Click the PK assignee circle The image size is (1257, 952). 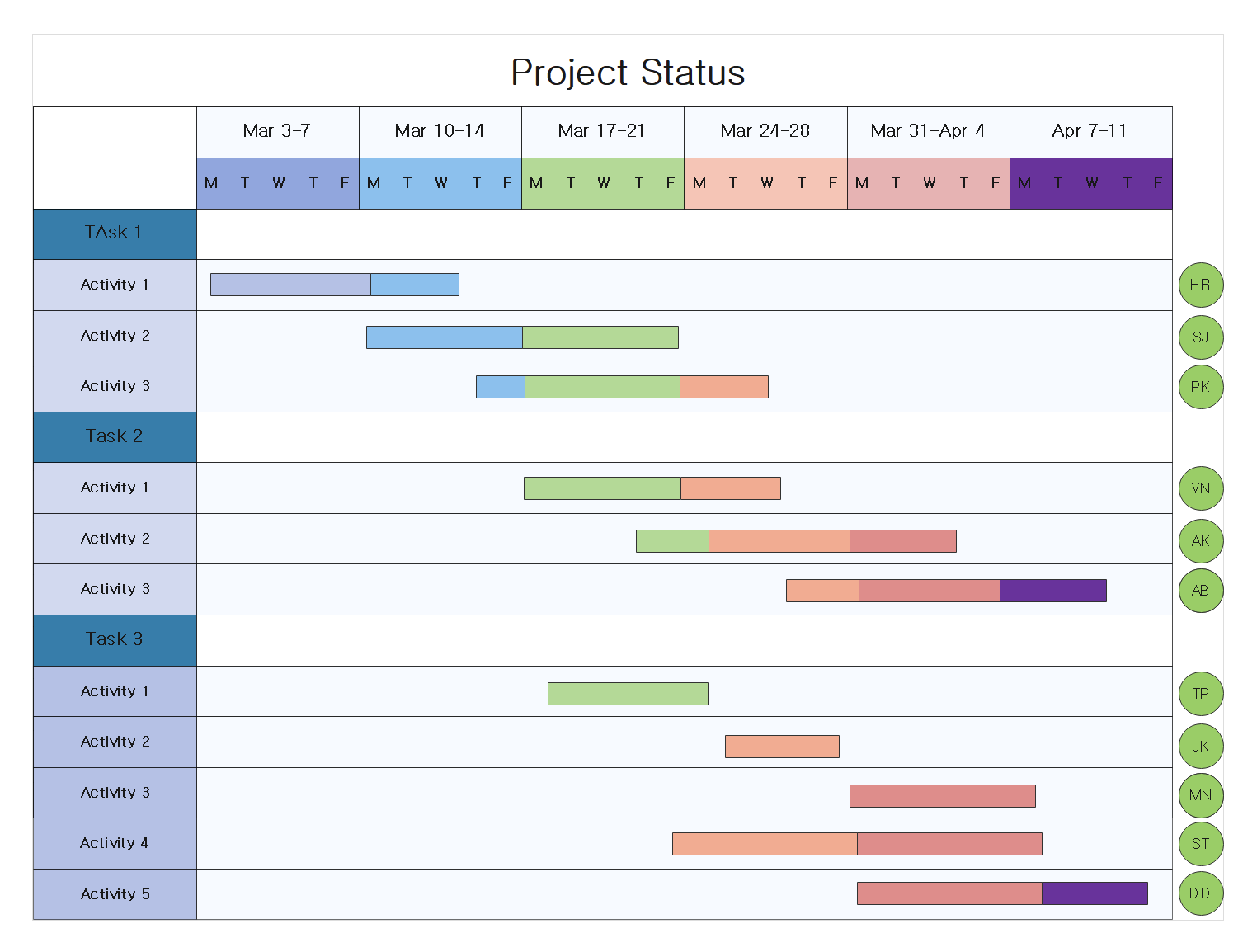(x=1200, y=387)
